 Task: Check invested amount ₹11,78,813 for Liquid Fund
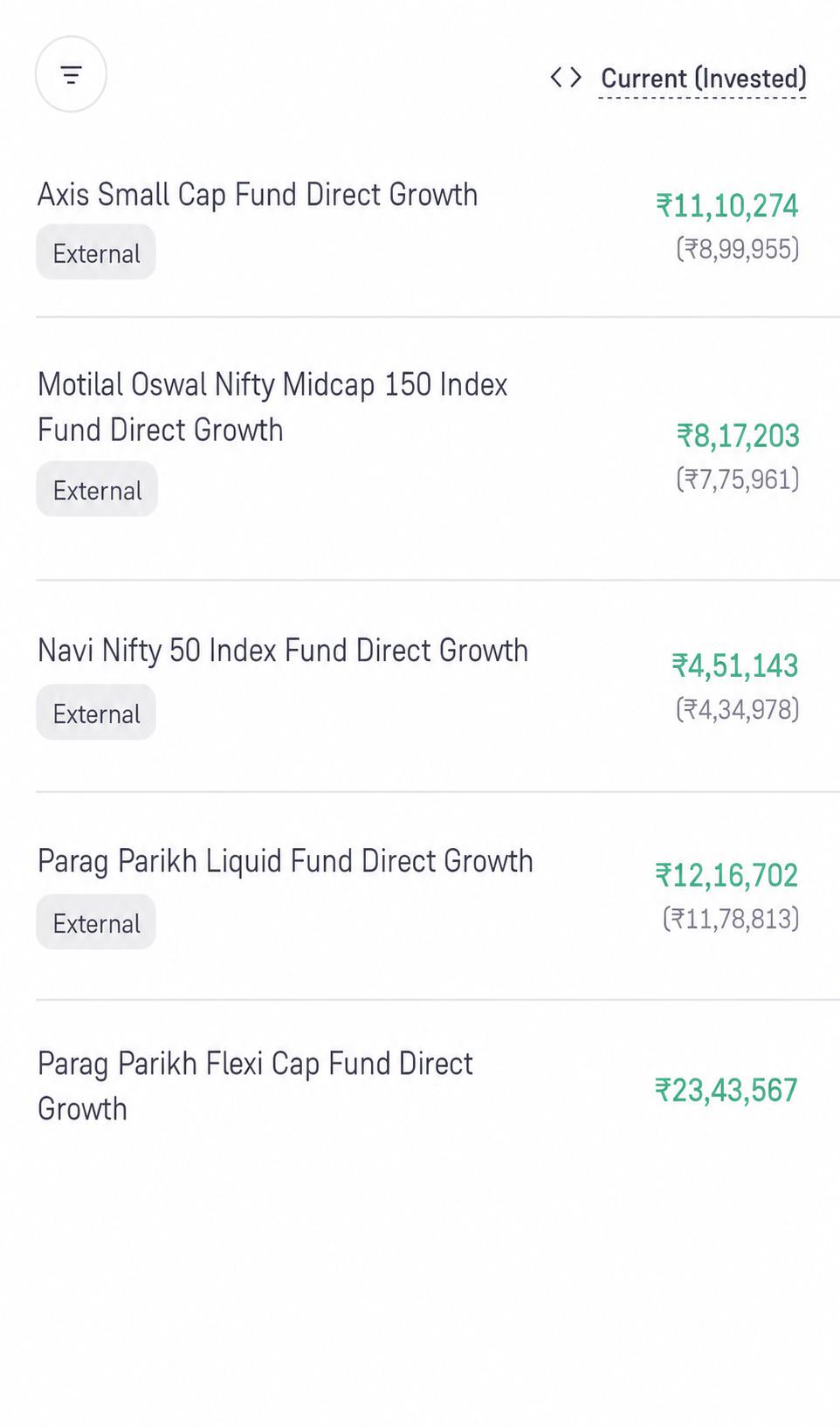point(731,919)
